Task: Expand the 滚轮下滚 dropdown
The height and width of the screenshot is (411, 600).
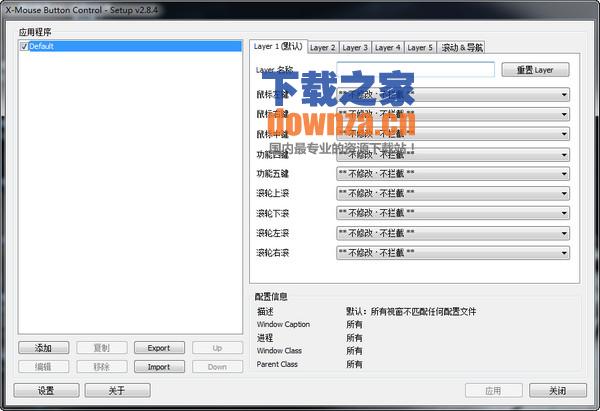Action: coord(453,213)
